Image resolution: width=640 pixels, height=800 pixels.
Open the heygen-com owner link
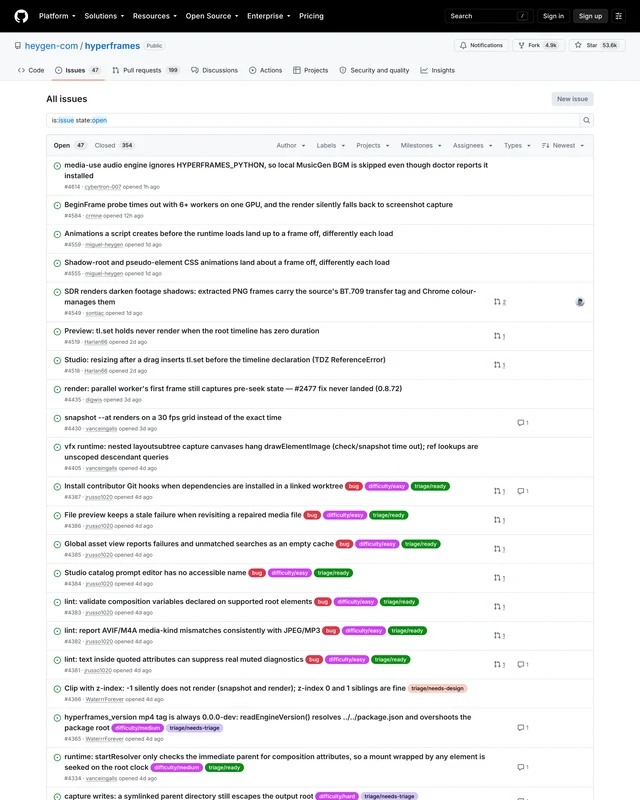pyautogui.click(x=51, y=46)
